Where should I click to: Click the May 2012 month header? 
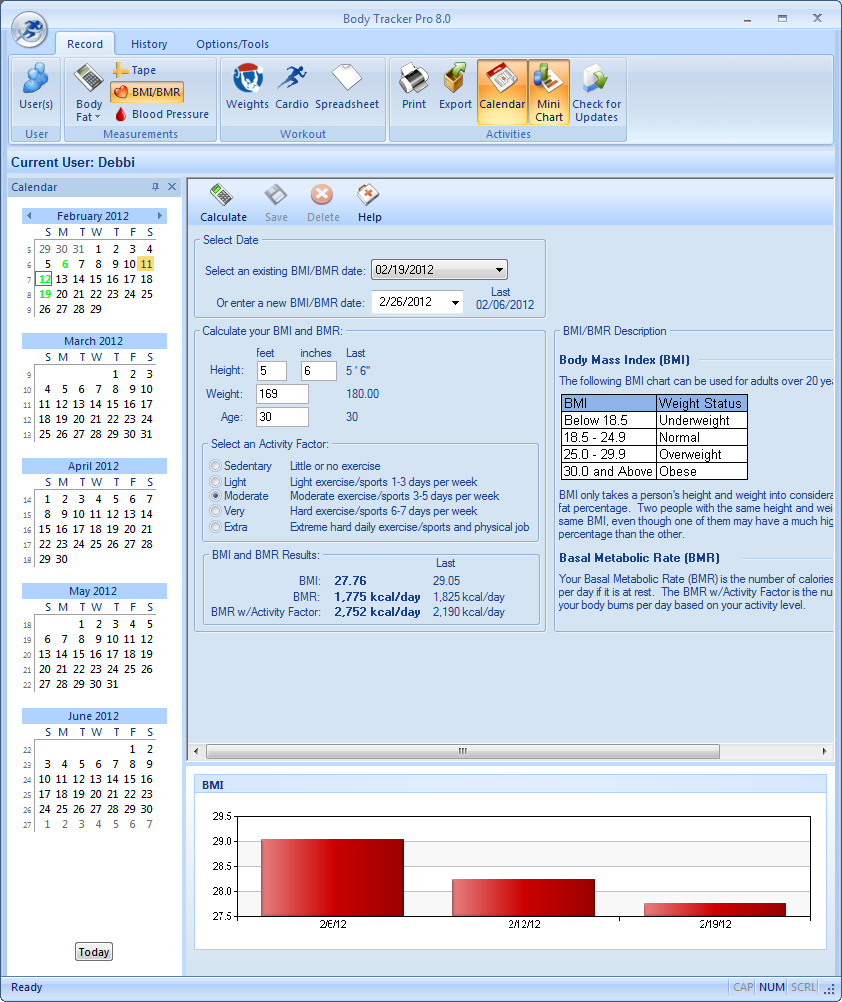[x=93, y=591]
